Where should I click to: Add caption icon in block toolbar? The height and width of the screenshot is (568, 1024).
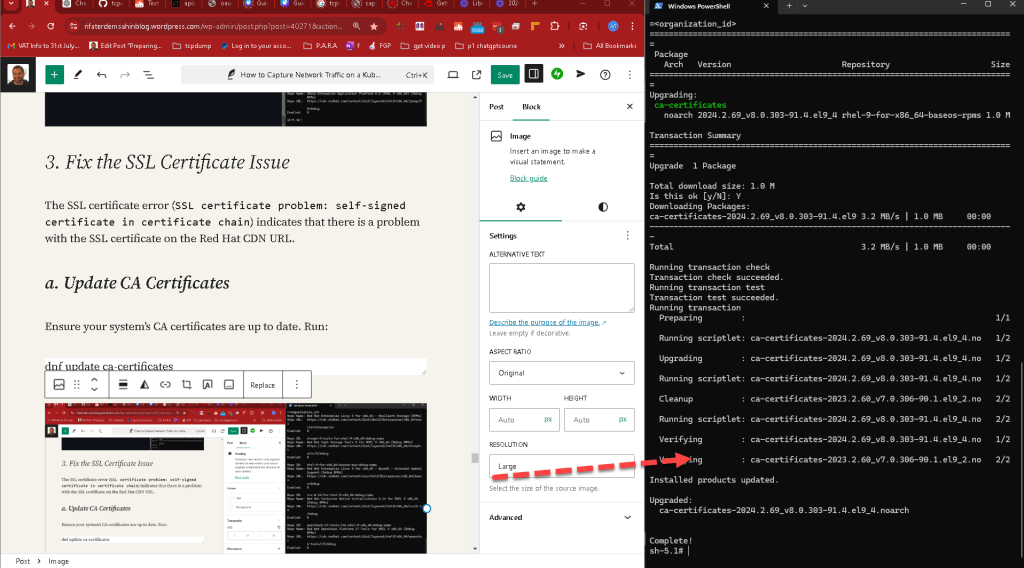click(229, 385)
